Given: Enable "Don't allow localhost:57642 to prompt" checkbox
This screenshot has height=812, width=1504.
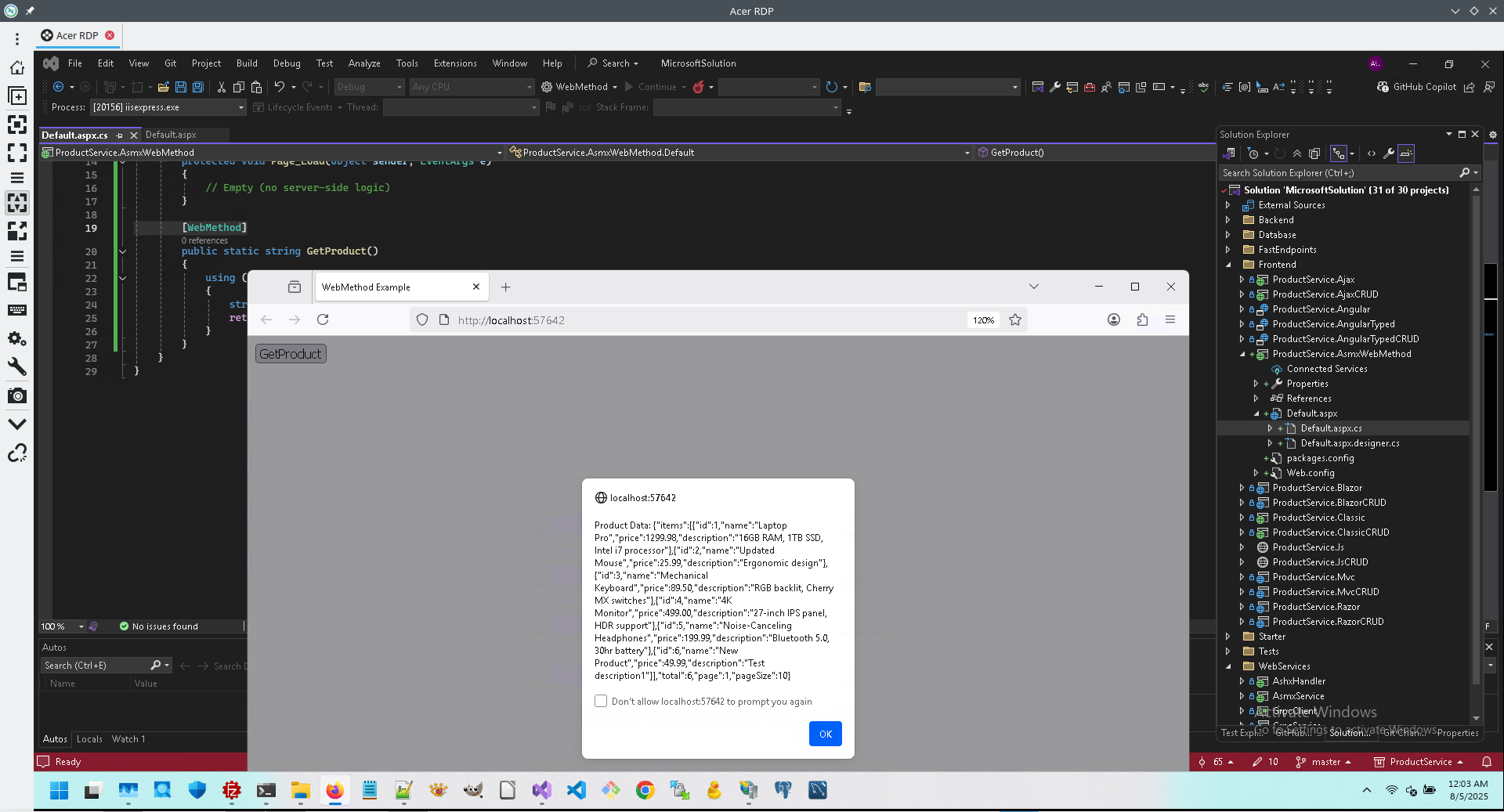Looking at the screenshot, I should (601, 702).
